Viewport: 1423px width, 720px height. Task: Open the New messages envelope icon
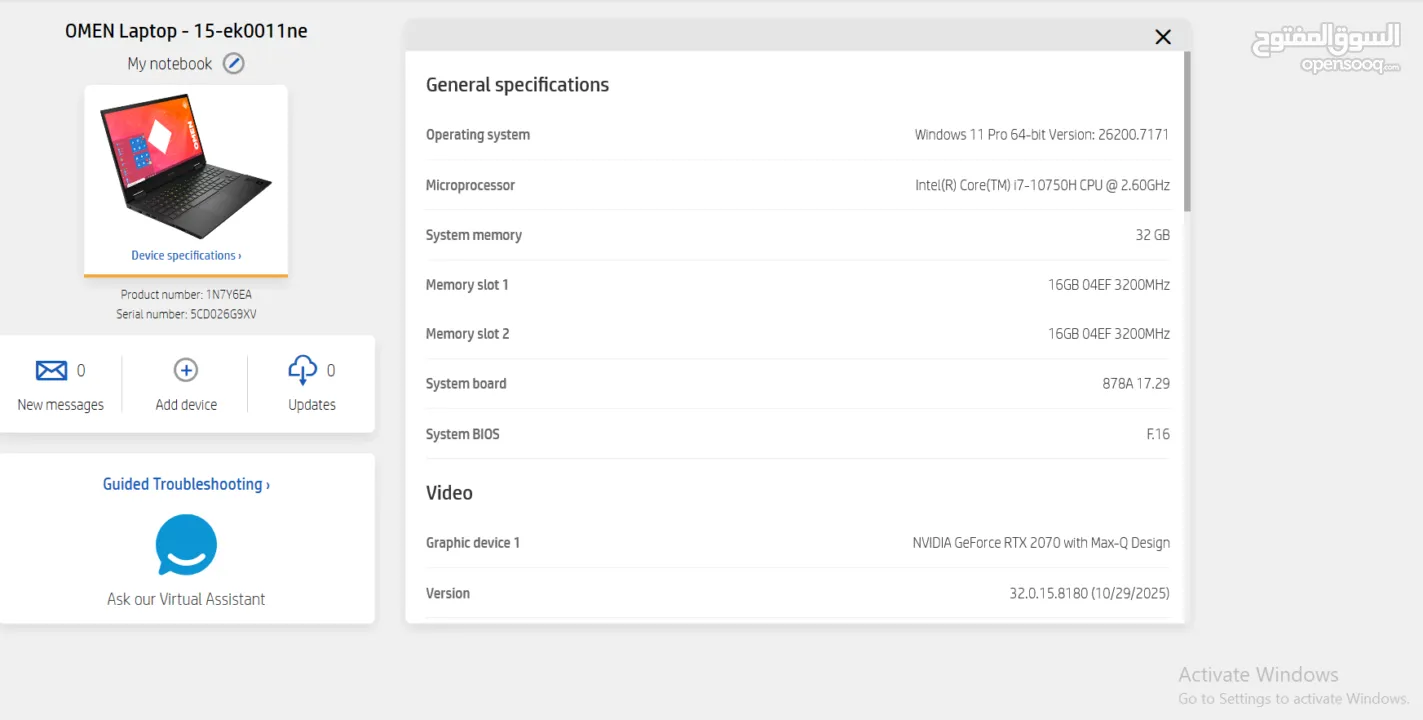[x=51, y=371]
